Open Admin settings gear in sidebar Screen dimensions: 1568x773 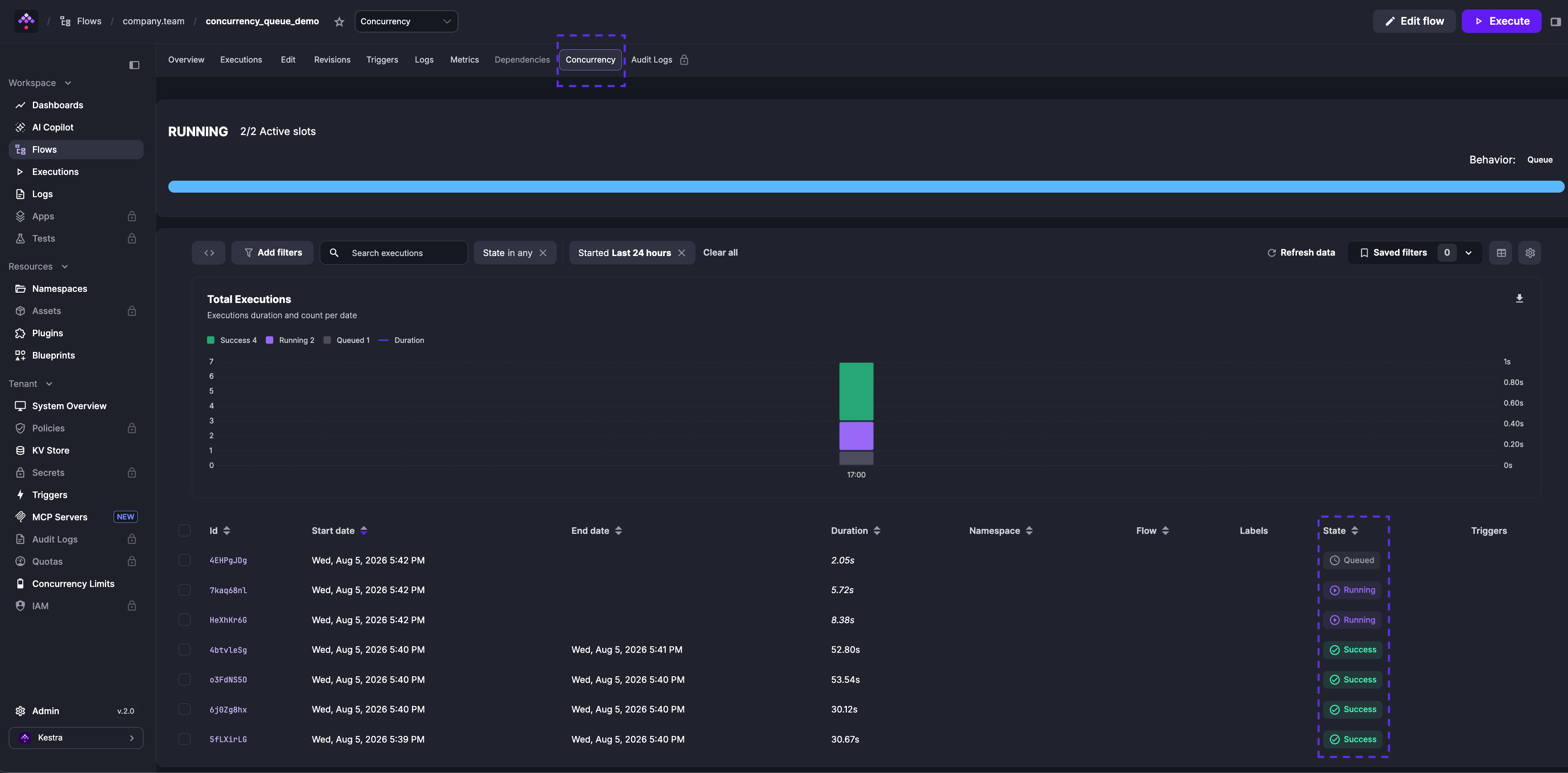tap(20, 711)
